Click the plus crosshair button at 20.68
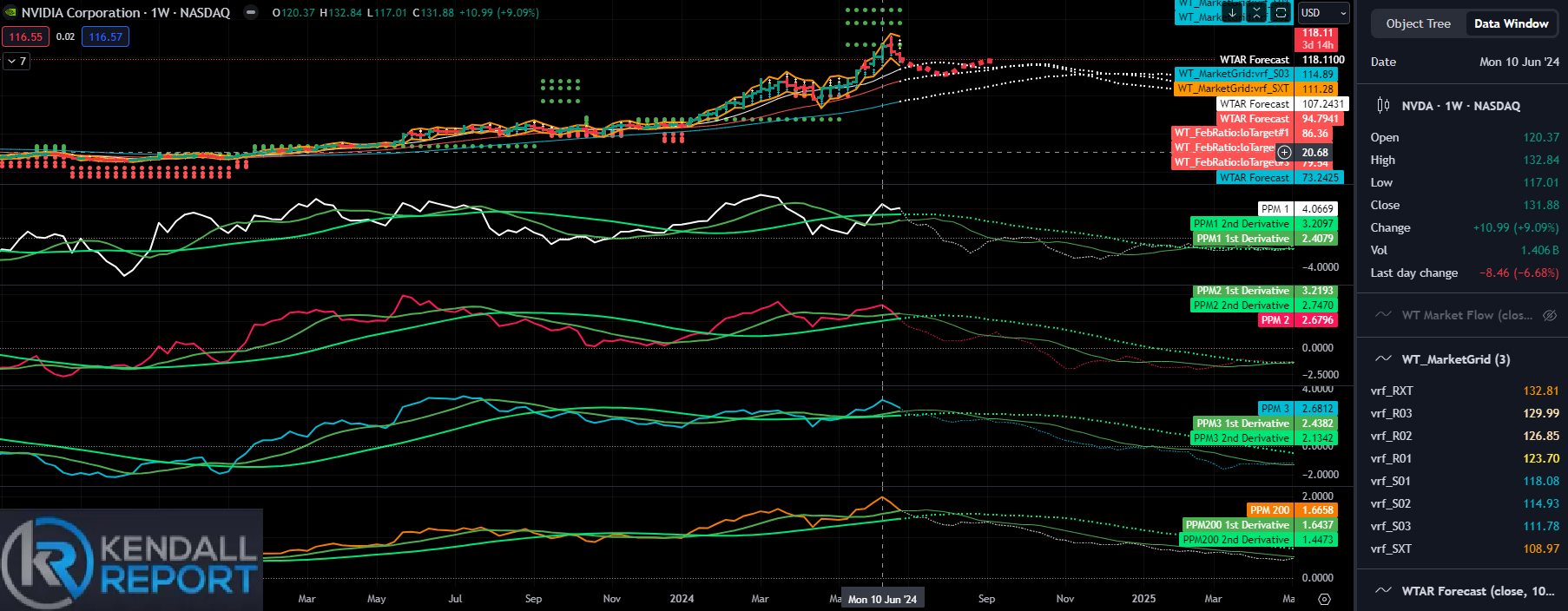 [1285, 152]
